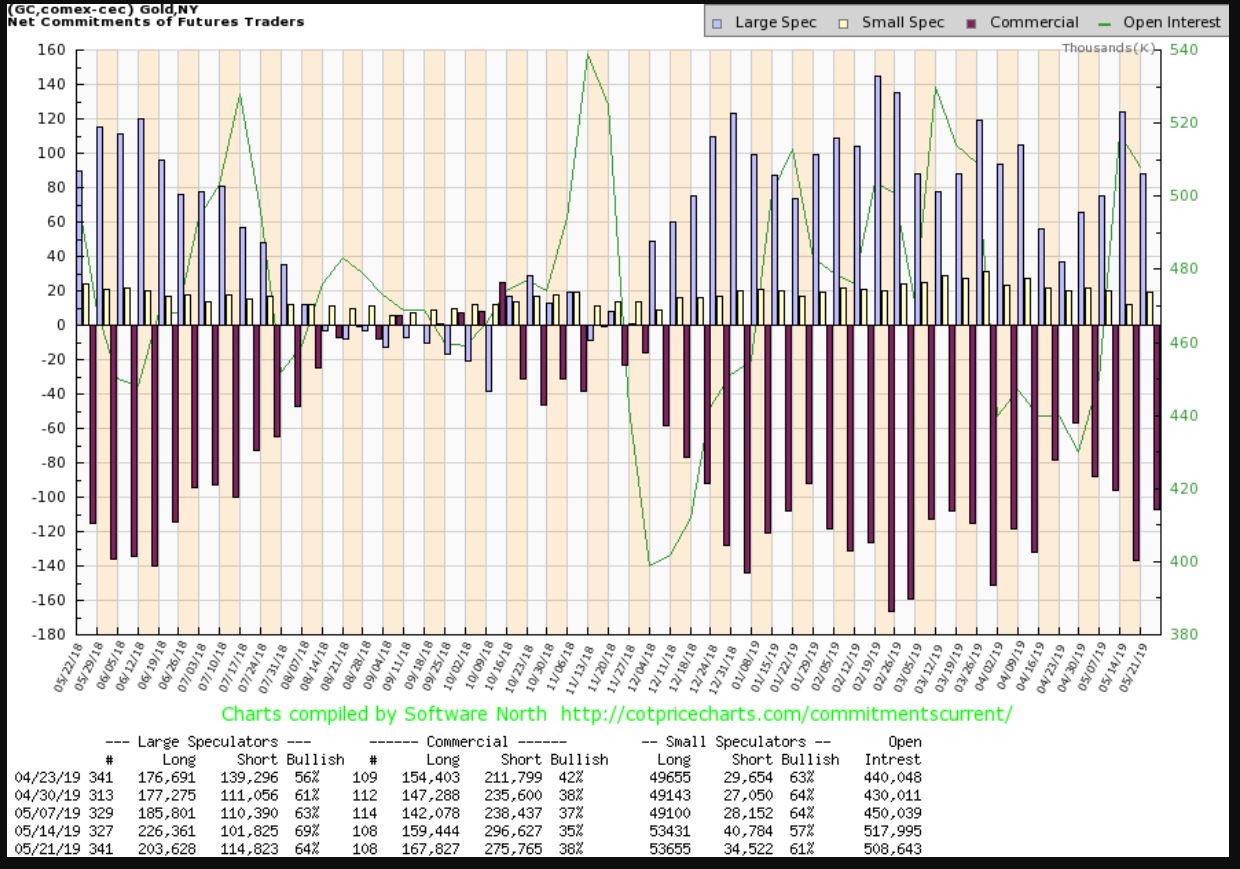Click the Commercial Long value 167,827
1240x869 pixels.
(437, 849)
